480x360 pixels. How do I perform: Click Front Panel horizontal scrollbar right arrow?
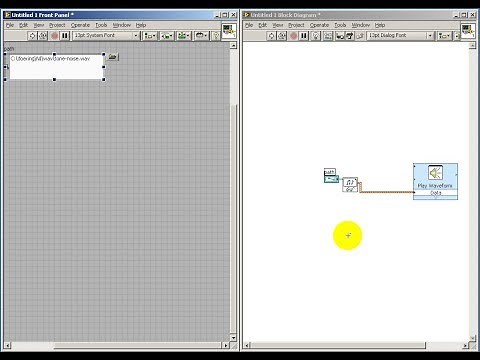click(226, 346)
